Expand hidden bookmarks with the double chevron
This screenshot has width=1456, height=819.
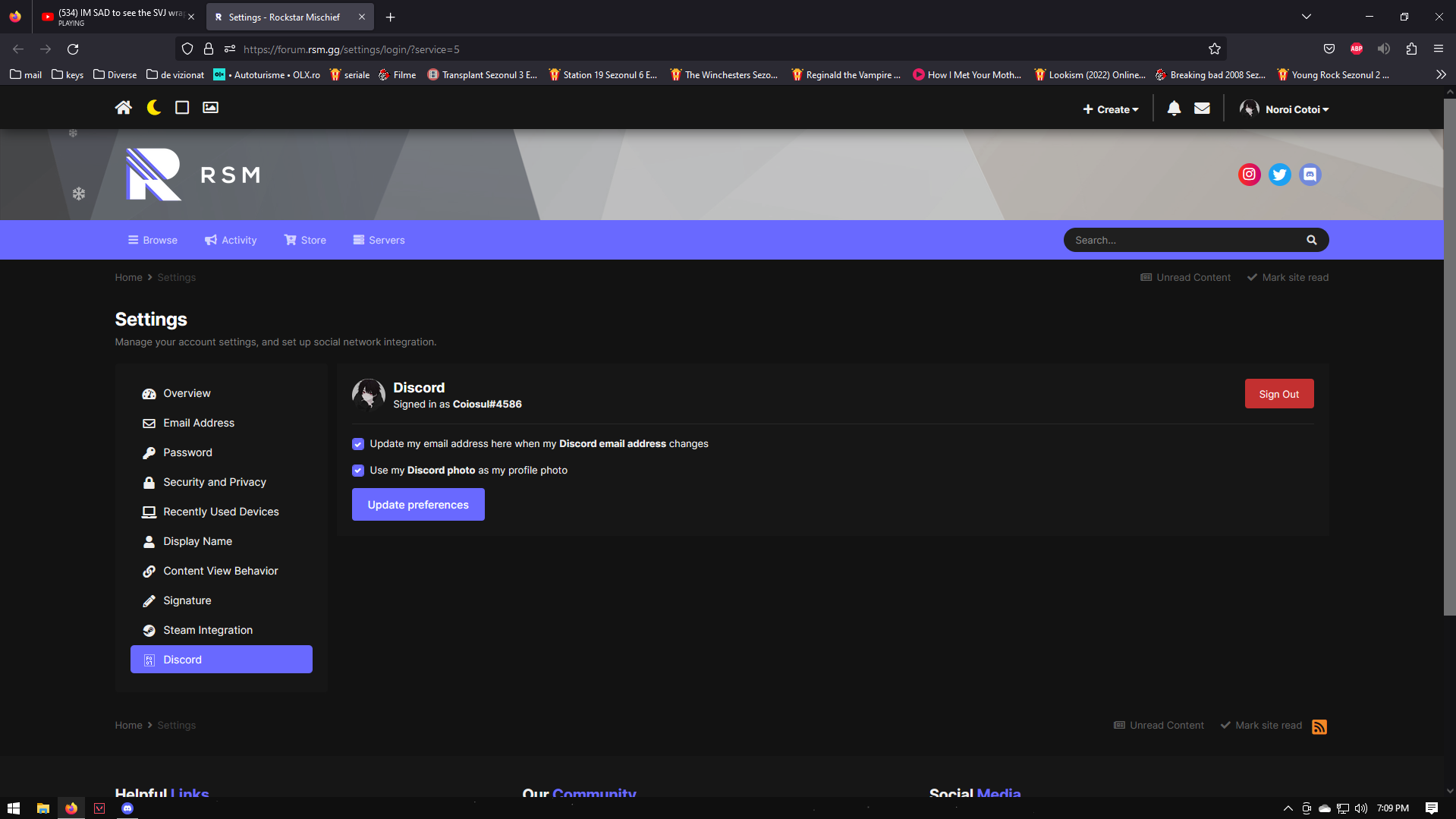tap(1439, 74)
